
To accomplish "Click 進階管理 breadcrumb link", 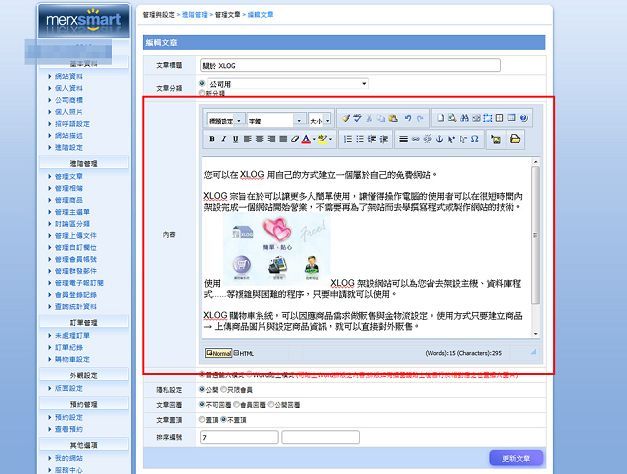I will [195, 15].
